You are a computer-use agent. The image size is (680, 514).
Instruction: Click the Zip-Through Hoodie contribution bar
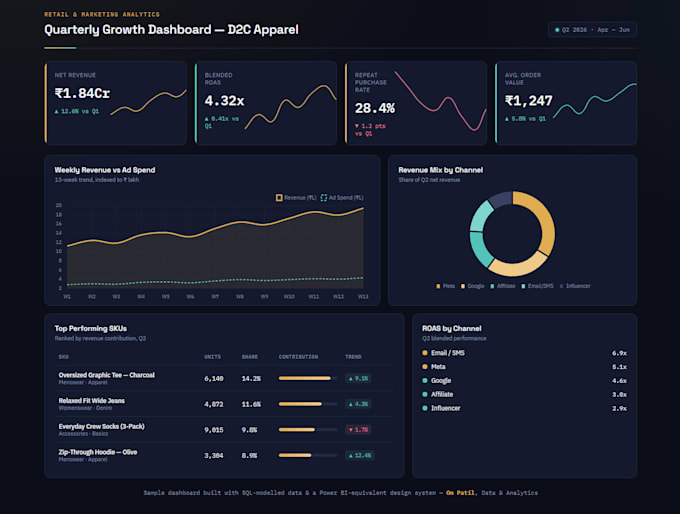[x=308, y=455]
